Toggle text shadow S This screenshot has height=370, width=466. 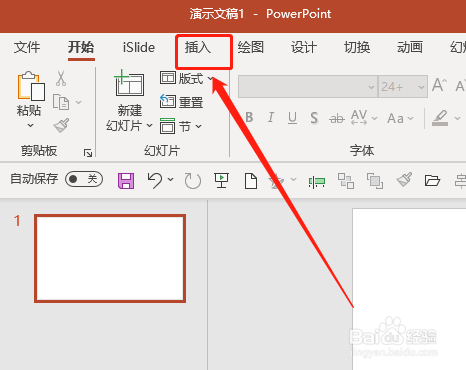tap(314, 118)
